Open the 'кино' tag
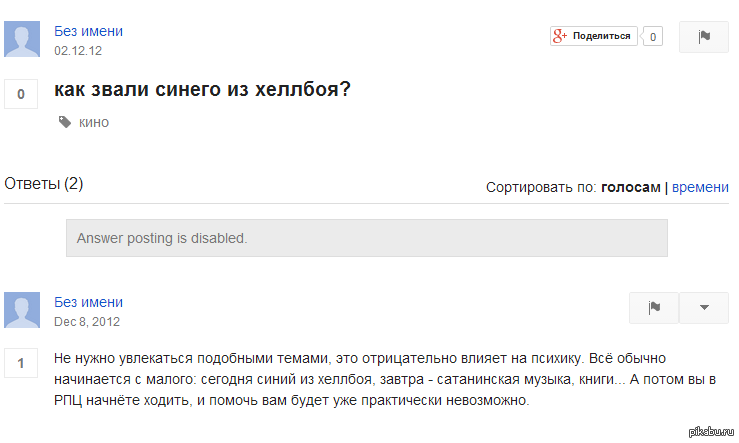 (x=94, y=122)
